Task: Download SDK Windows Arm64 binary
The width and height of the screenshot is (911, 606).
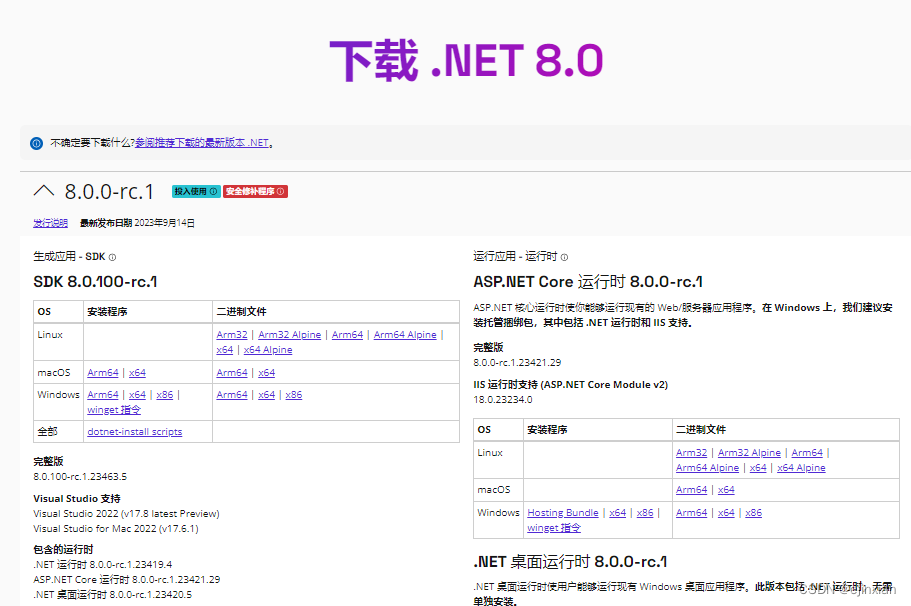Action: (232, 395)
